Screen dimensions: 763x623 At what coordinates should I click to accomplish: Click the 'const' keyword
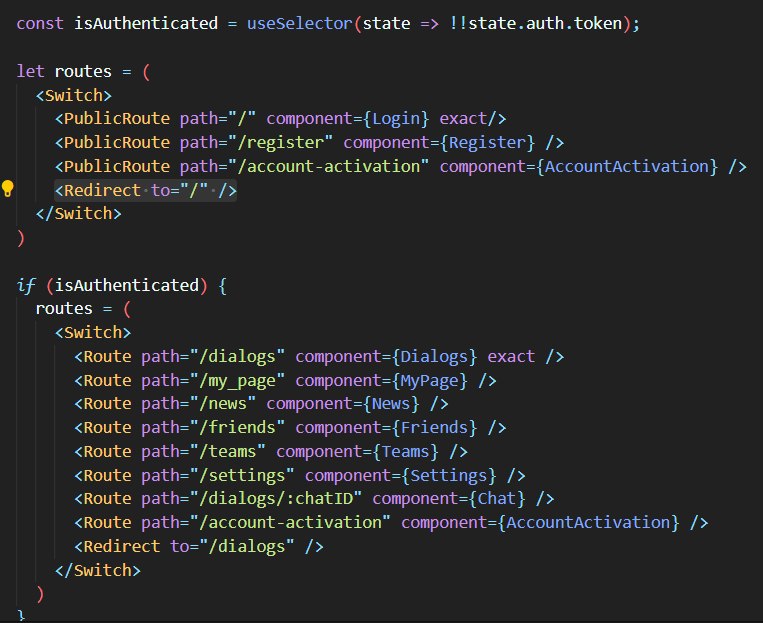coord(40,23)
